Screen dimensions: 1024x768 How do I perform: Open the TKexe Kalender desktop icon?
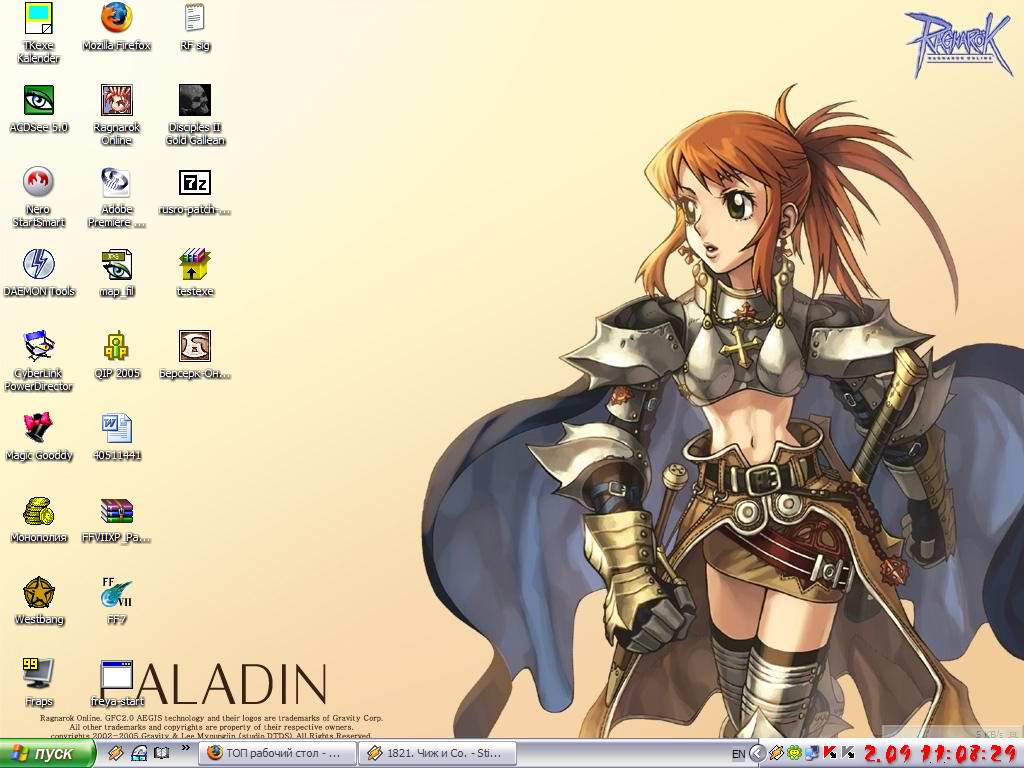pyautogui.click(x=39, y=33)
